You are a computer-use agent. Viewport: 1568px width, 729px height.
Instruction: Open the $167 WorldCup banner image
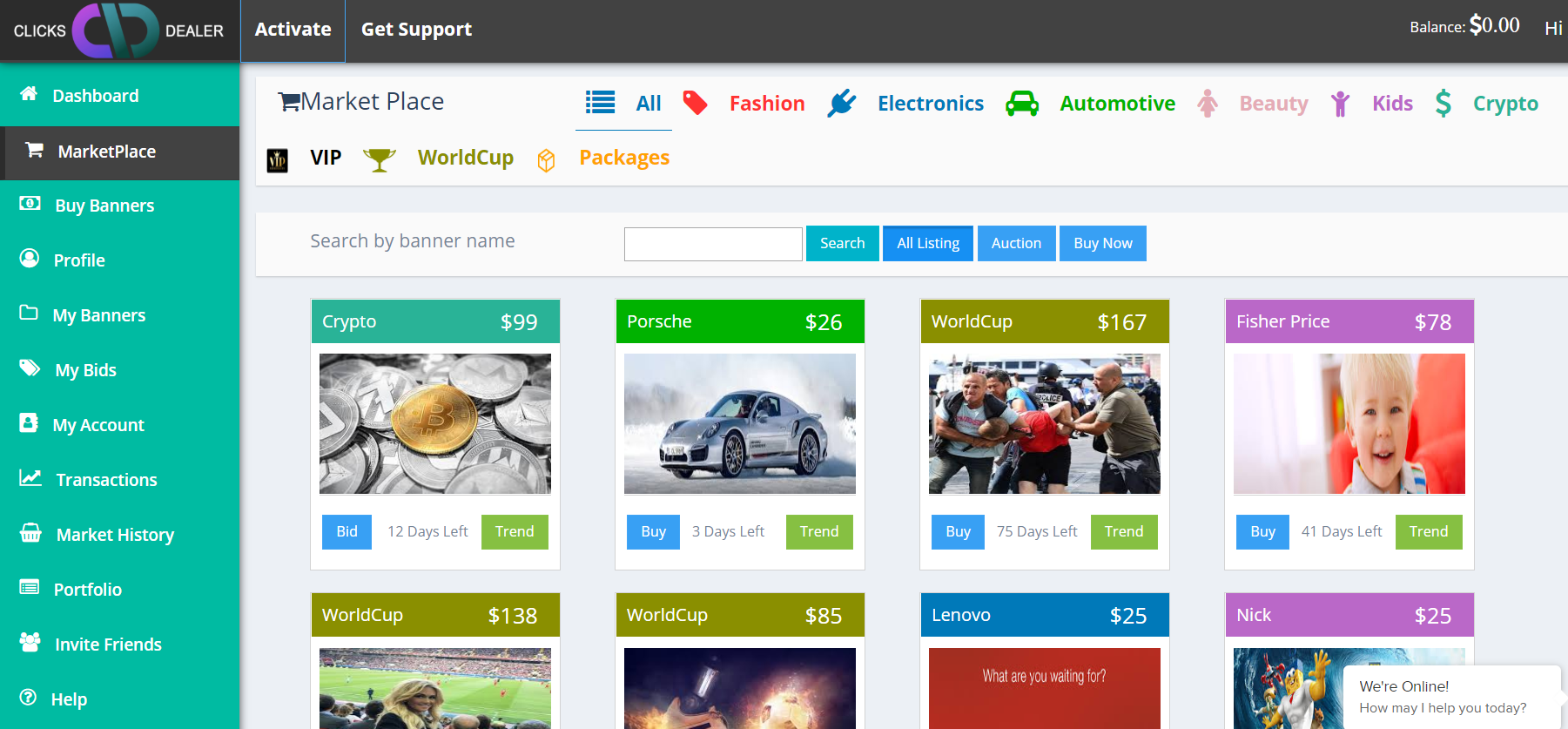pyautogui.click(x=1045, y=424)
